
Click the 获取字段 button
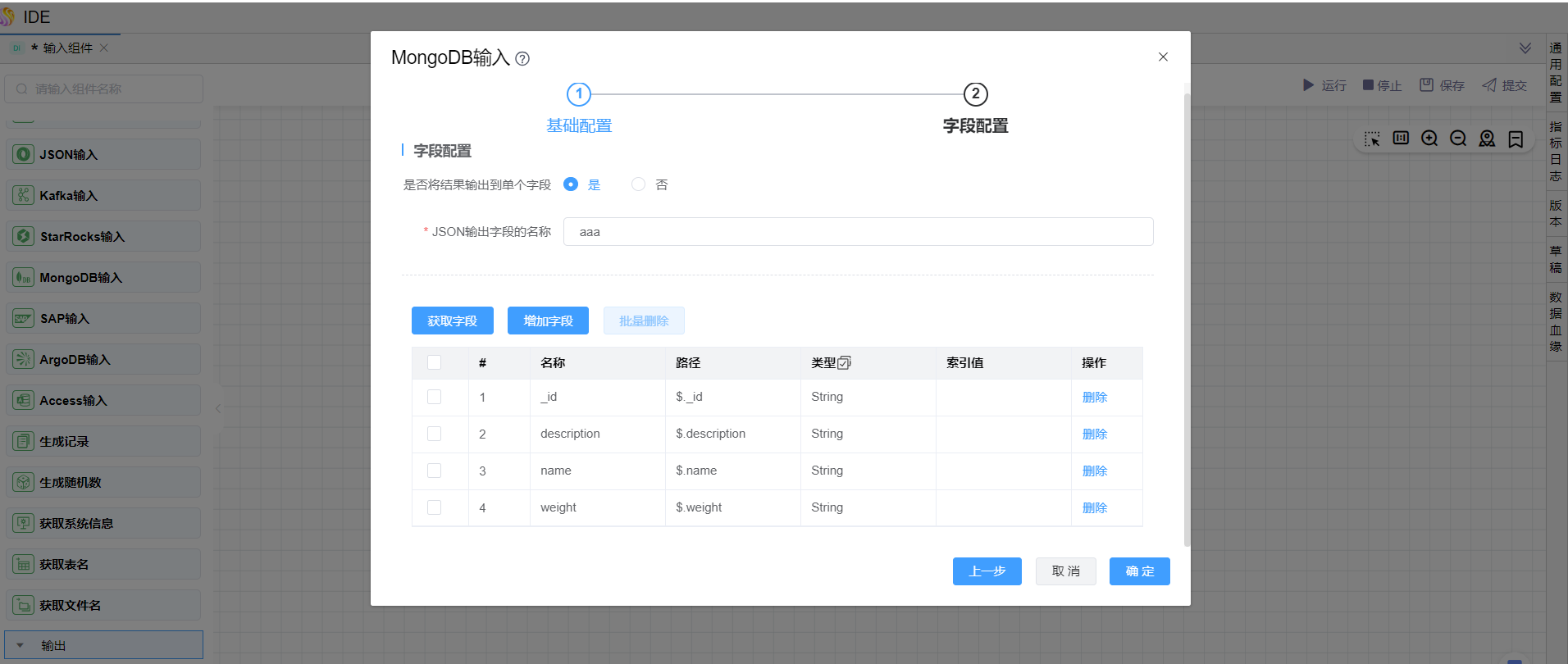[452, 321]
